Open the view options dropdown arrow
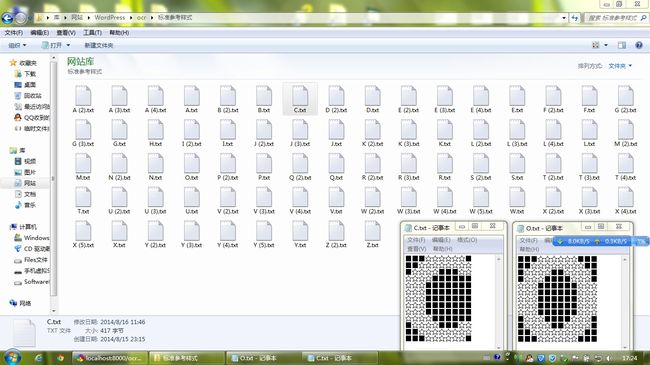The width and height of the screenshot is (650, 365). (x=606, y=45)
